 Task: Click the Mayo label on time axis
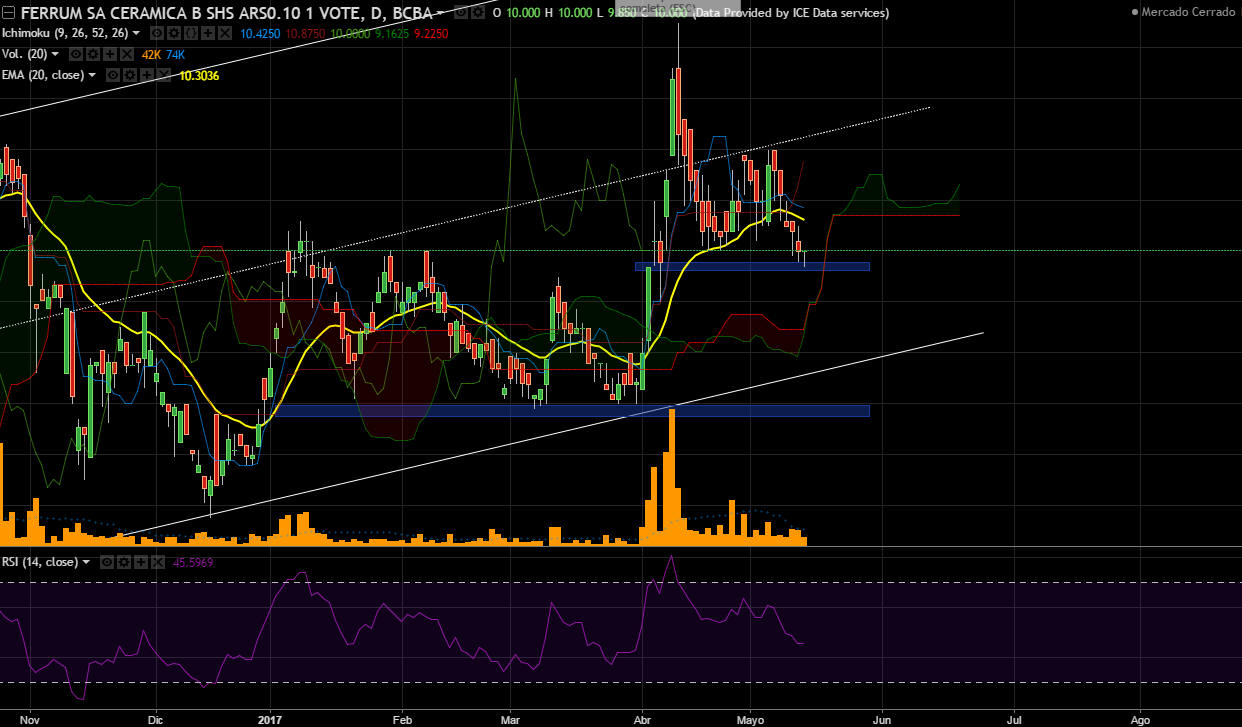pos(752,718)
